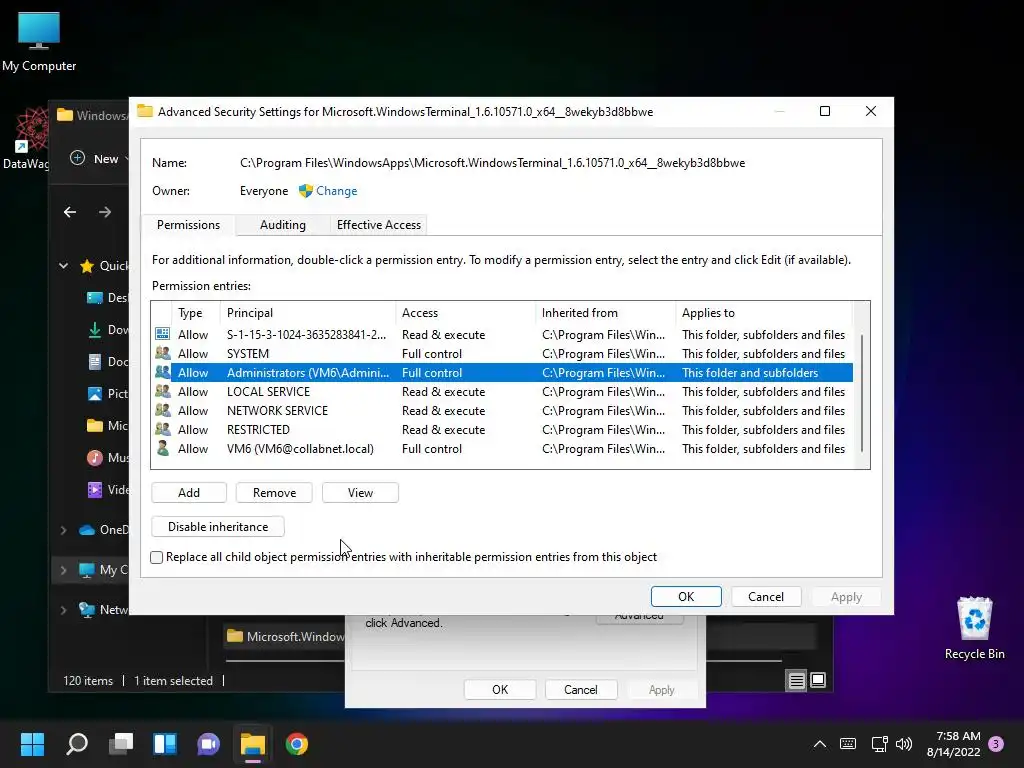
Task: Click Disable inheritance
Action: (x=218, y=526)
